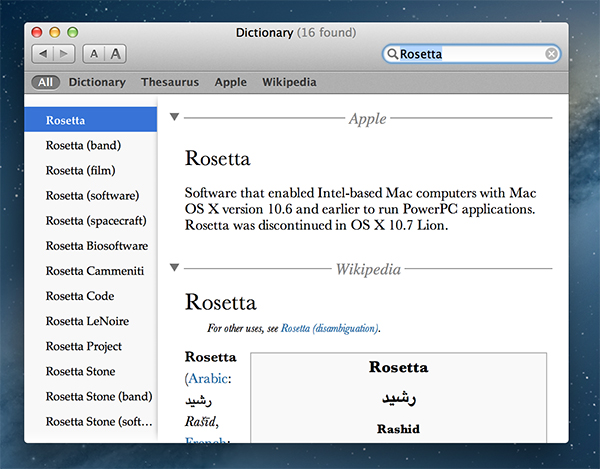Select Rosetta Stone in results list

pyautogui.click(x=91, y=371)
